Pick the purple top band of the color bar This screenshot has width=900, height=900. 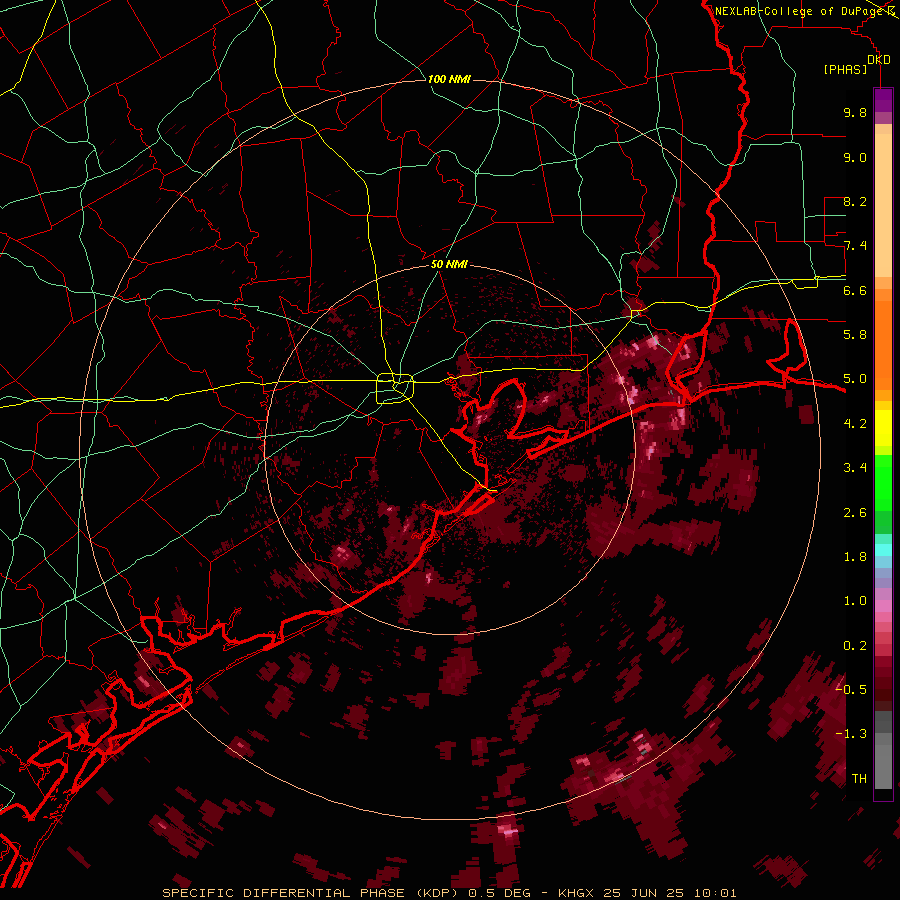click(x=883, y=100)
